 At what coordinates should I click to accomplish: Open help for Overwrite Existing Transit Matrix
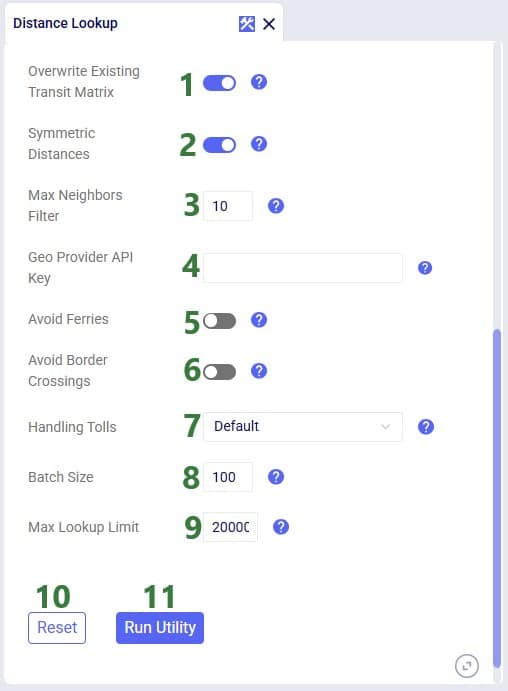coord(259,82)
